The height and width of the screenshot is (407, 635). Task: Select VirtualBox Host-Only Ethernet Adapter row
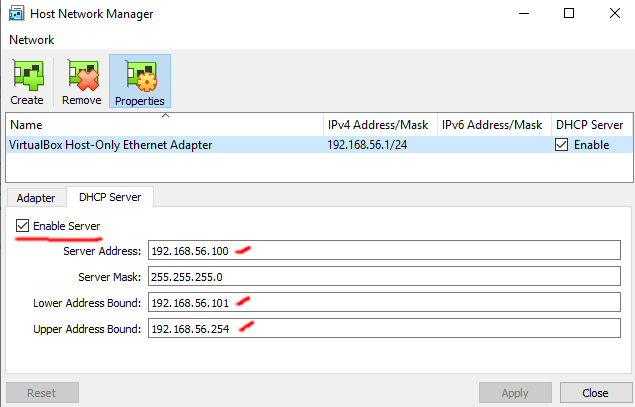[160, 145]
